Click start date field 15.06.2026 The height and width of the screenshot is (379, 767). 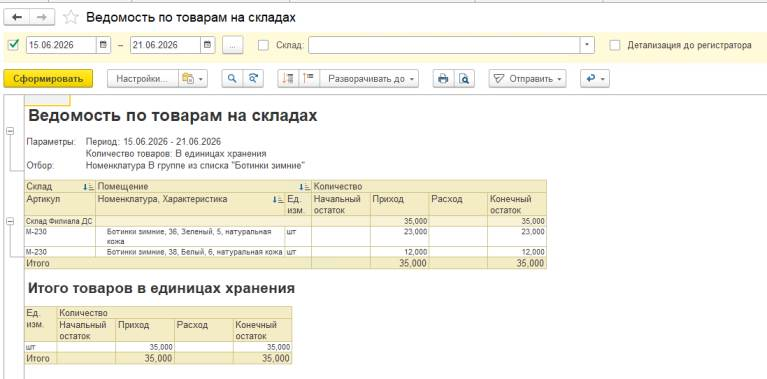point(61,45)
